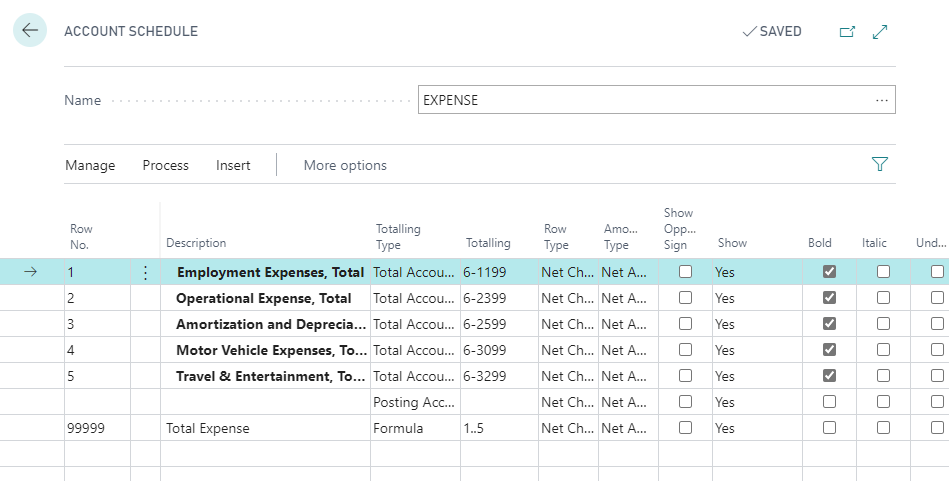This screenshot has height=481, width=949.
Task: Open the Process menu
Action: pyautogui.click(x=165, y=165)
